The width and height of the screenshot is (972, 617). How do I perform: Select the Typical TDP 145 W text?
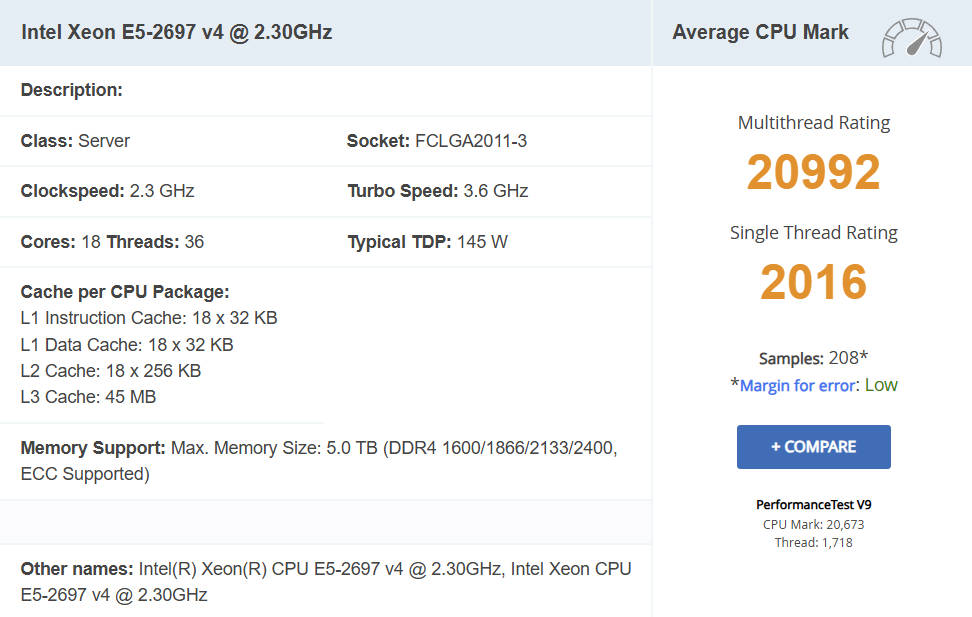coord(427,242)
